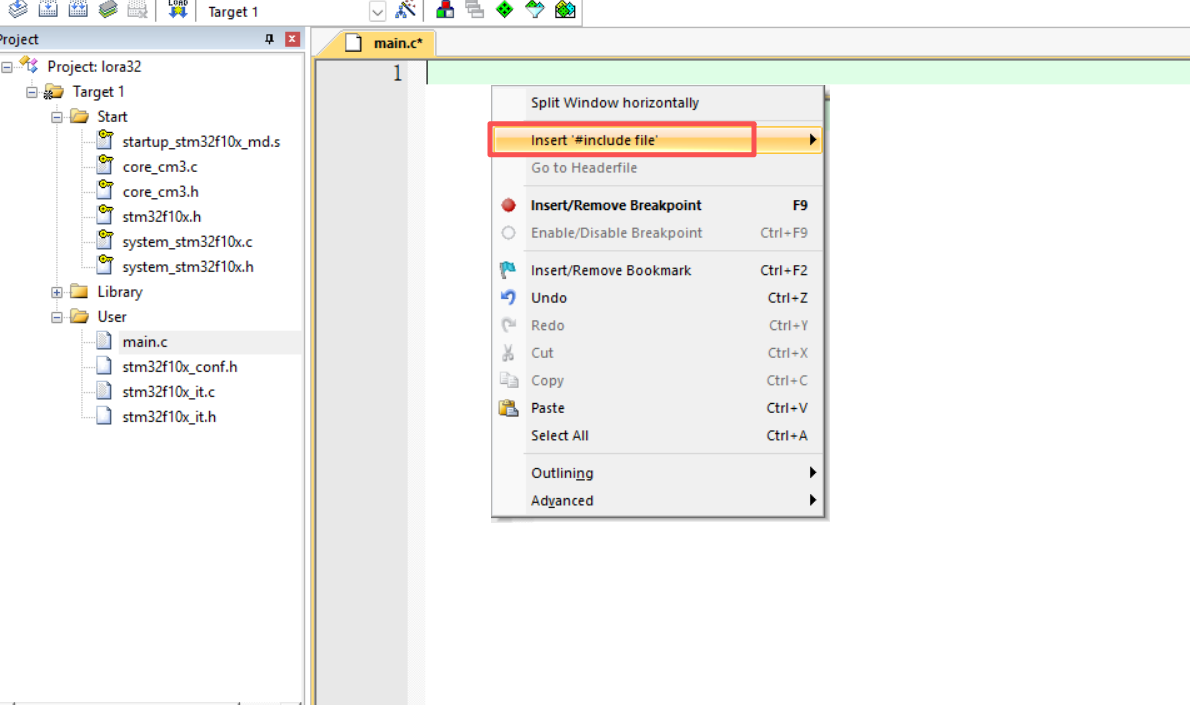1190x705 pixels.
Task: Open Manage Run-Time Environment green diamond icon
Action: (x=505, y=10)
